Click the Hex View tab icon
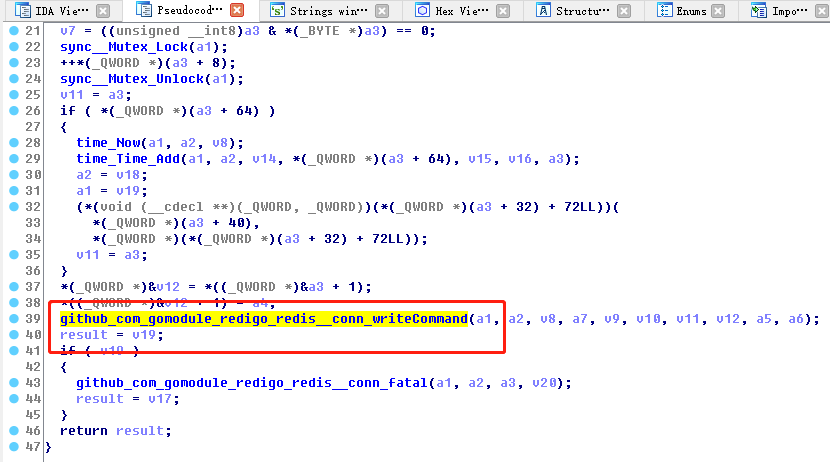830x462 pixels. [423, 11]
